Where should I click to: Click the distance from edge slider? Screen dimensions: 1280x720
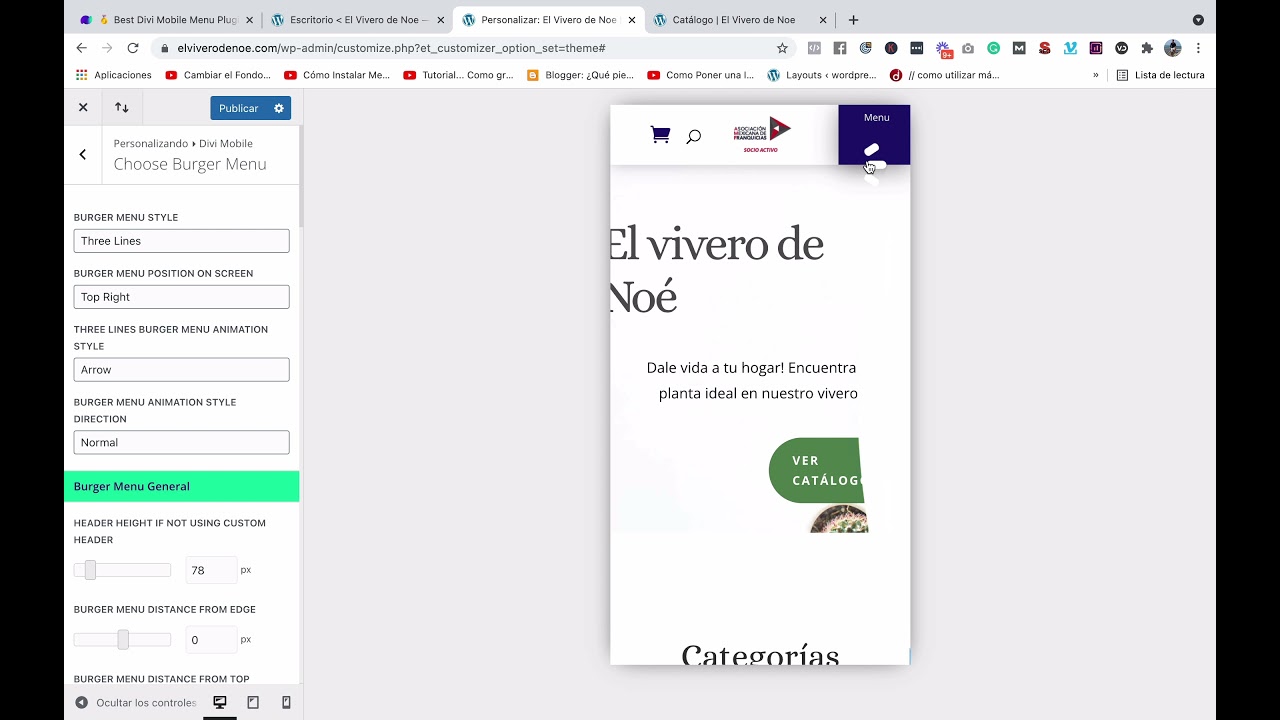click(x=122, y=640)
